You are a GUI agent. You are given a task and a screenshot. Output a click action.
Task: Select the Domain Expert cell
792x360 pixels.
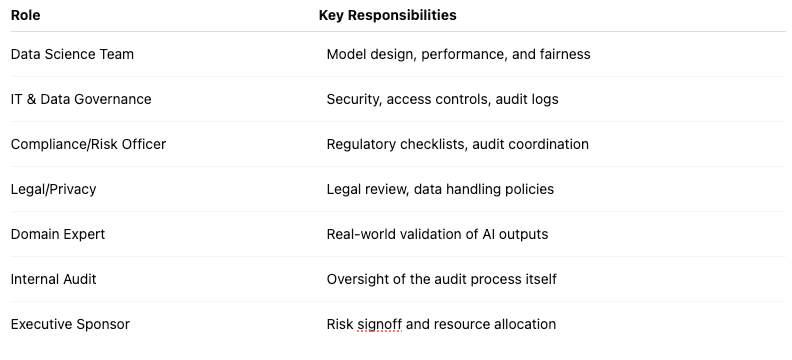pyautogui.click(x=58, y=234)
